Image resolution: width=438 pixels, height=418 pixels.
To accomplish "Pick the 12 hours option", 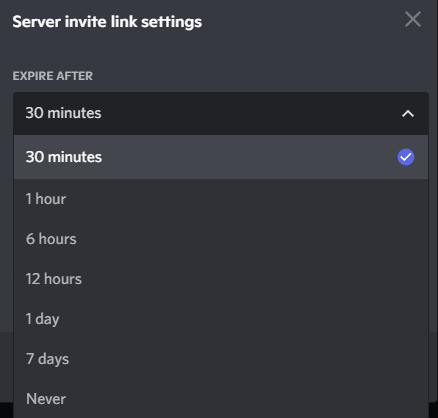I will pyautogui.click(x=221, y=279).
